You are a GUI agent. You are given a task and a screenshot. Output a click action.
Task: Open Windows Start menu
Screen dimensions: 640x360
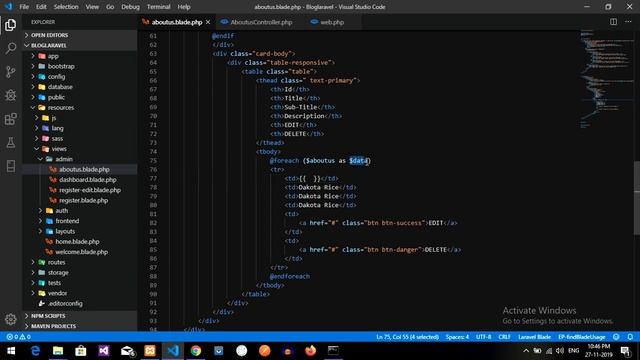coord(11,351)
